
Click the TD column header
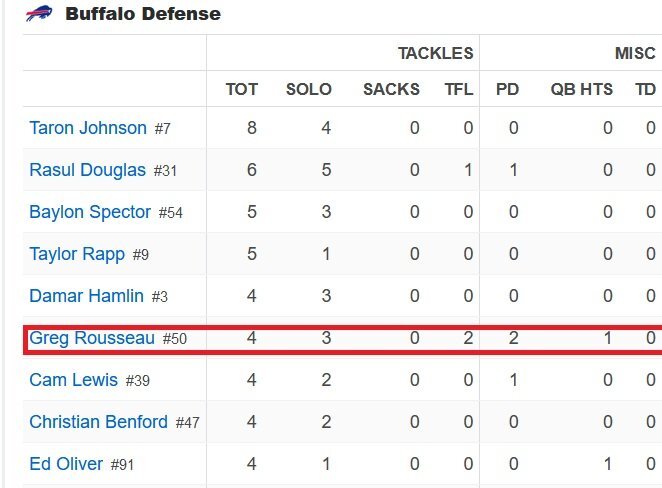[646, 89]
